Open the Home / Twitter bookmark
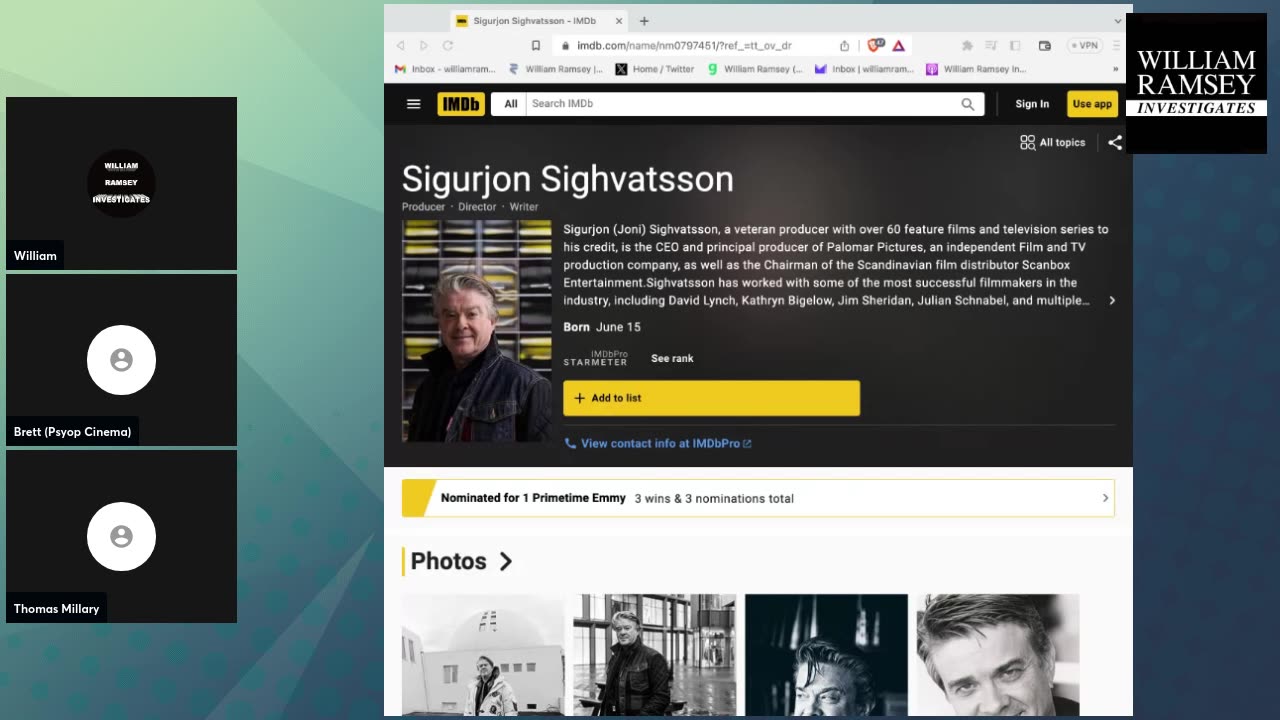 [655, 69]
